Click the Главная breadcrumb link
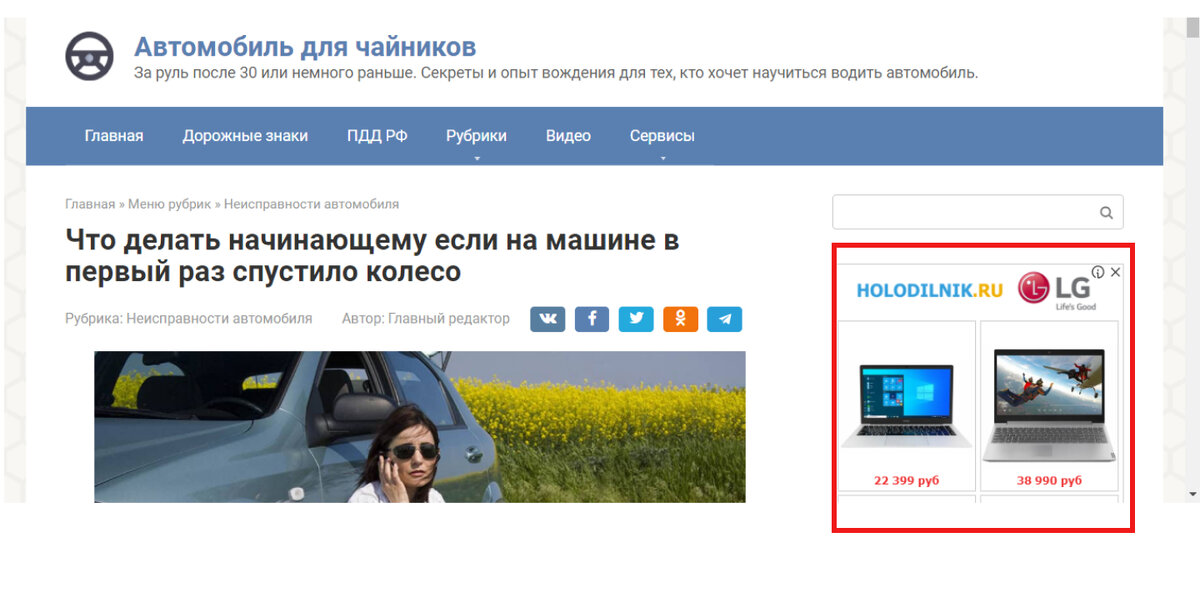This screenshot has width=1200, height=598. point(90,204)
